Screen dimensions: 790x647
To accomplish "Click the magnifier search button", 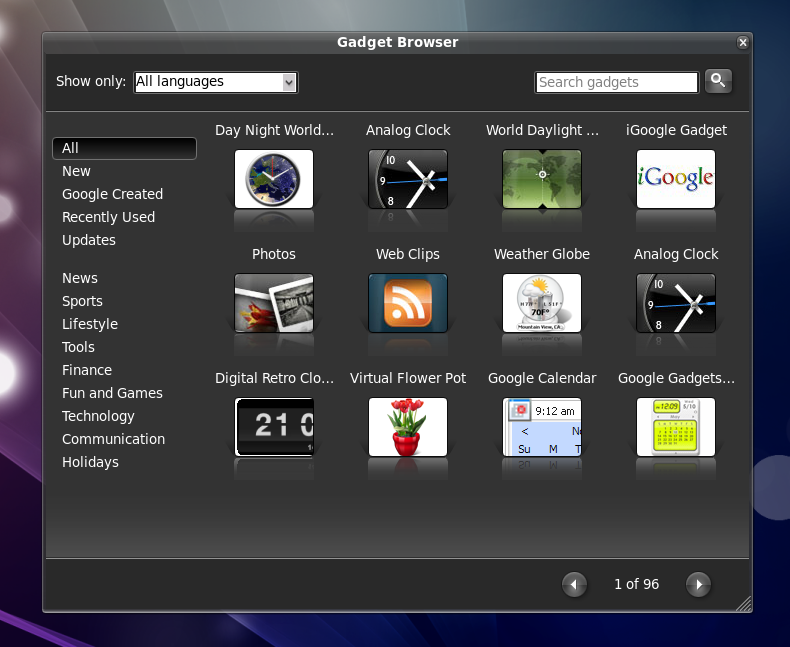I will (718, 81).
